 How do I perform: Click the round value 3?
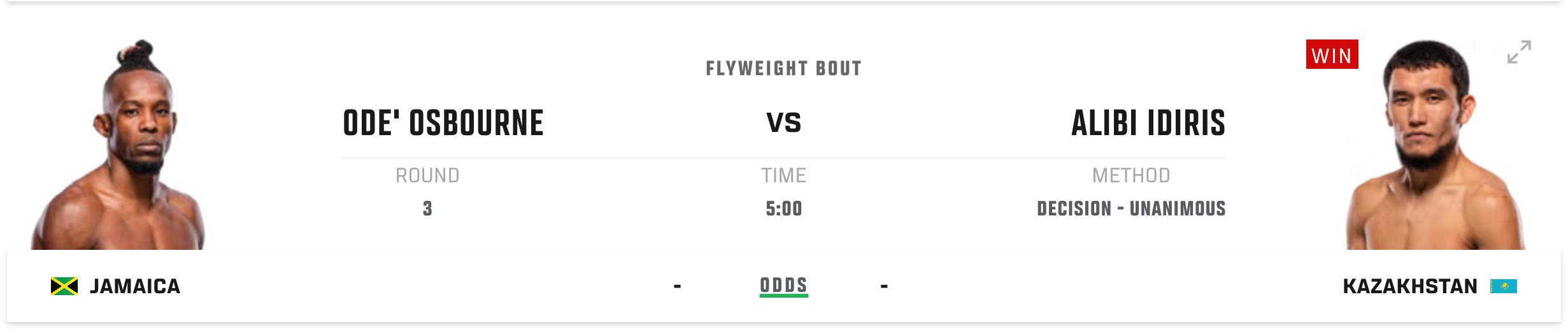click(427, 209)
